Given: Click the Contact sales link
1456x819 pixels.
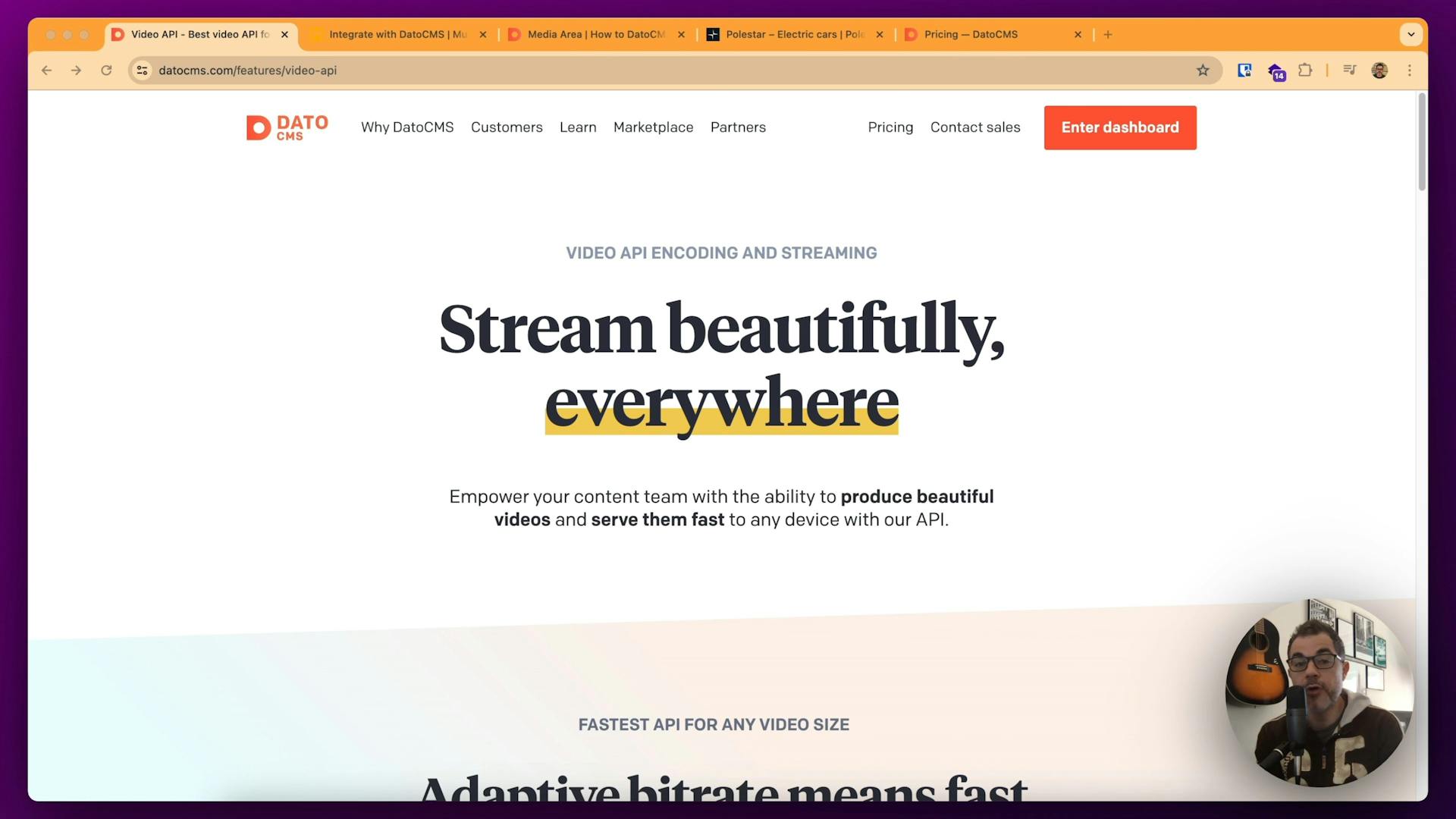Looking at the screenshot, I should (x=975, y=127).
